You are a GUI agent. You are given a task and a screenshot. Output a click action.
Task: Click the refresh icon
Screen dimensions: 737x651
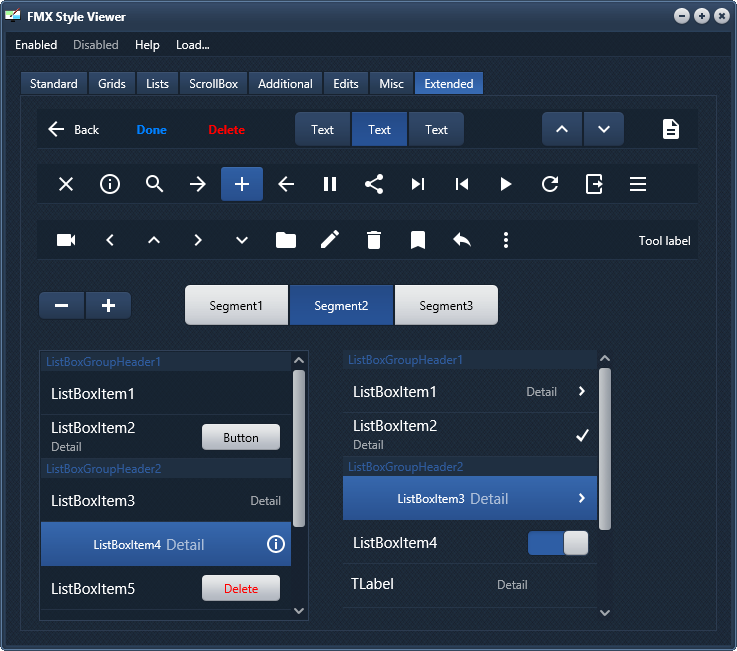pyautogui.click(x=550, y=184)
